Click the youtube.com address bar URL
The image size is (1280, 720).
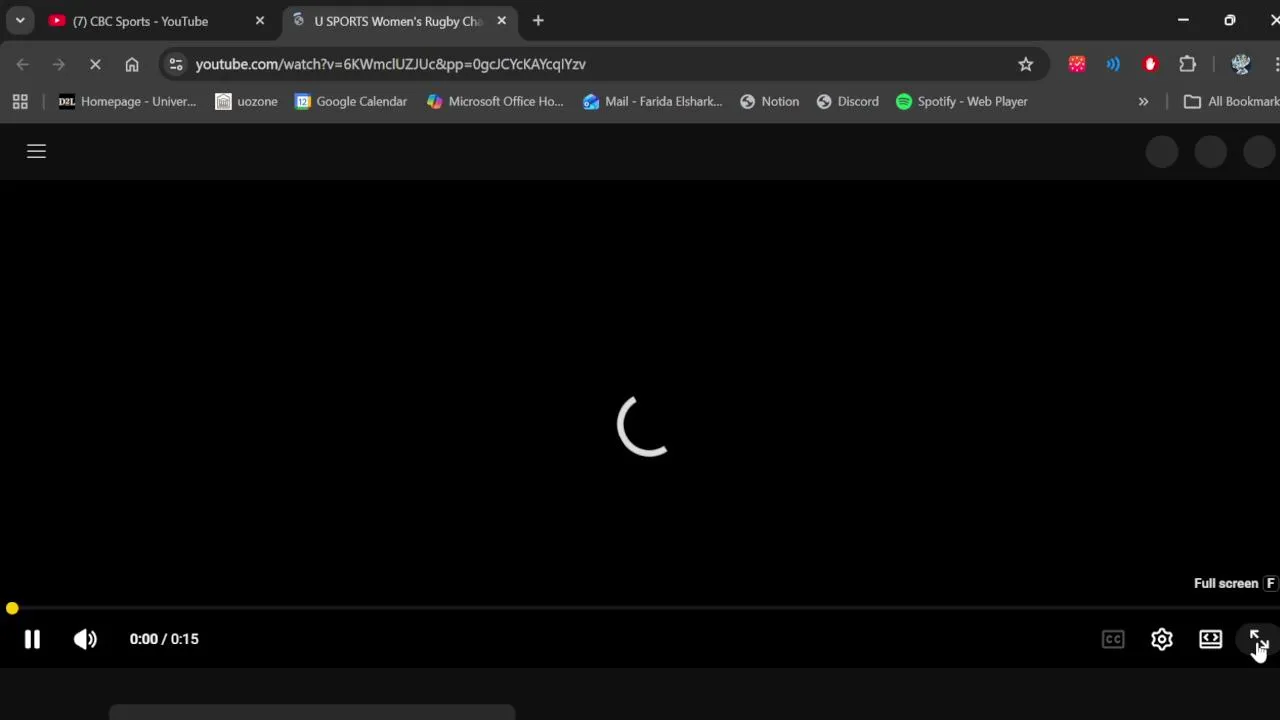390,64
